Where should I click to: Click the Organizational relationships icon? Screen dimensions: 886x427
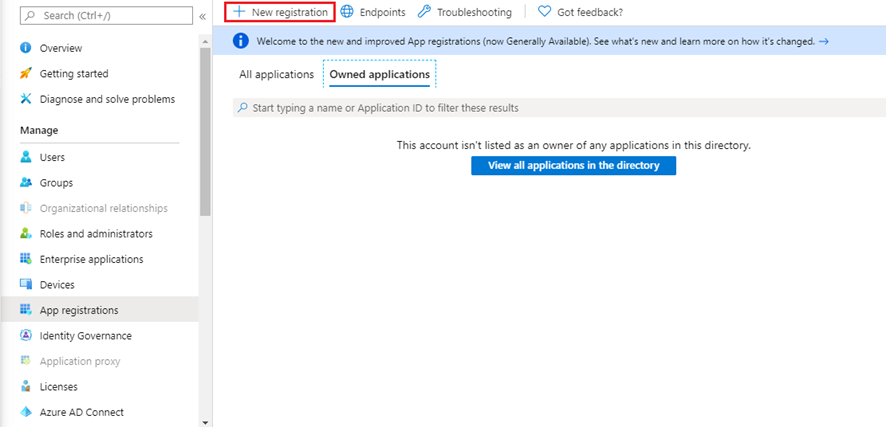pyautogui.click(x=25, y=208)
